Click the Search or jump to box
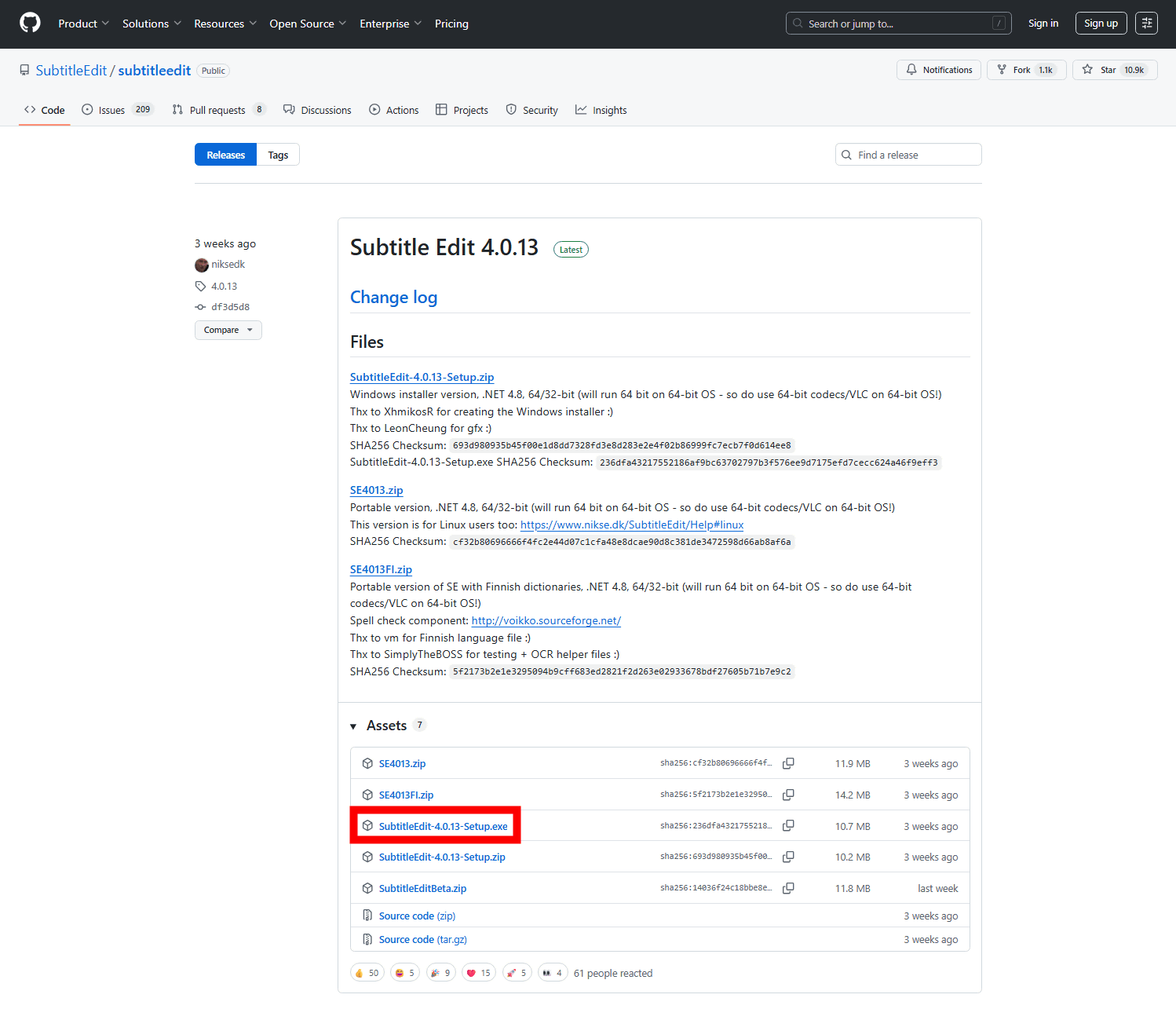 pos(898,24)
